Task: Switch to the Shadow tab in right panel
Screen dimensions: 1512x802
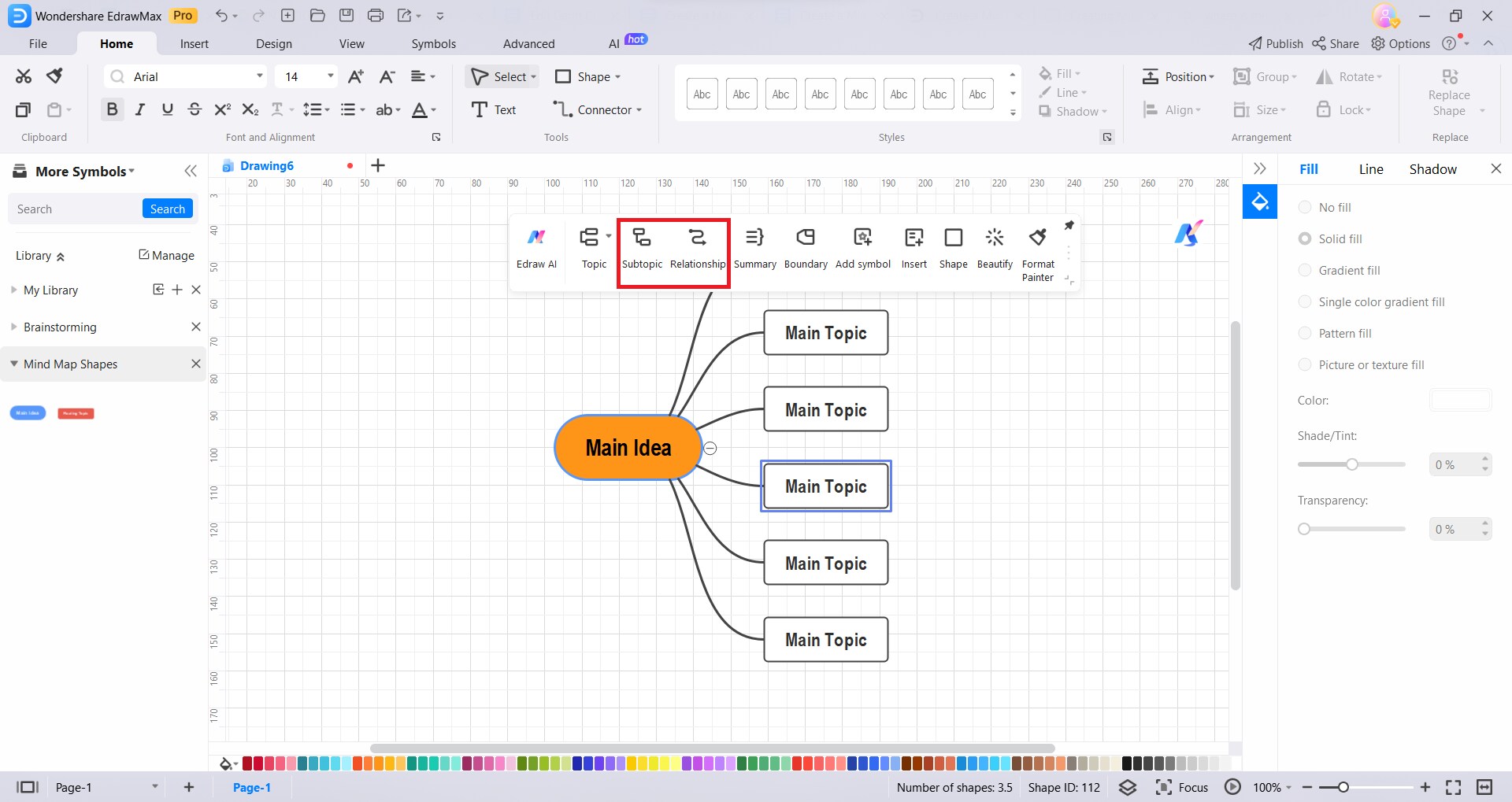Action: pos(1432,169)
